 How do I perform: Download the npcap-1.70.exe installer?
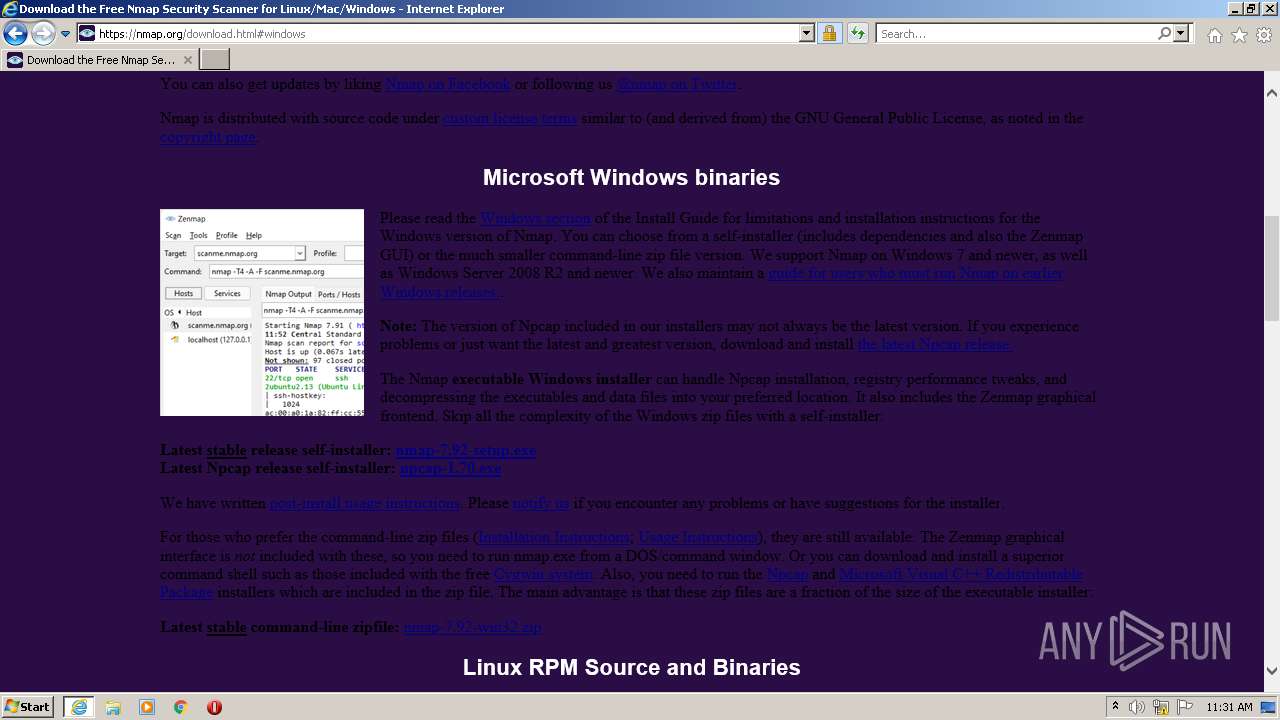[x=450, y=468]
